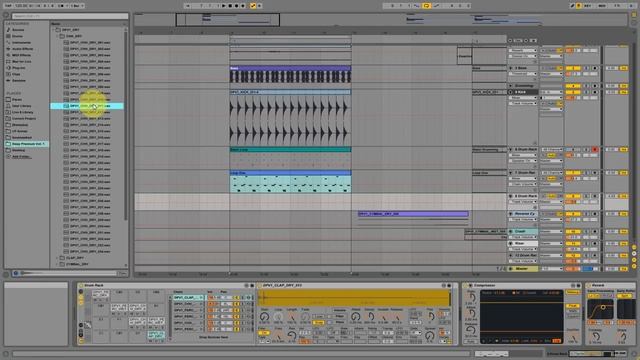Select the DPV1_KICK audio clip waveform
The height and width of the screenshot is (360, 640).
(290, 120)
